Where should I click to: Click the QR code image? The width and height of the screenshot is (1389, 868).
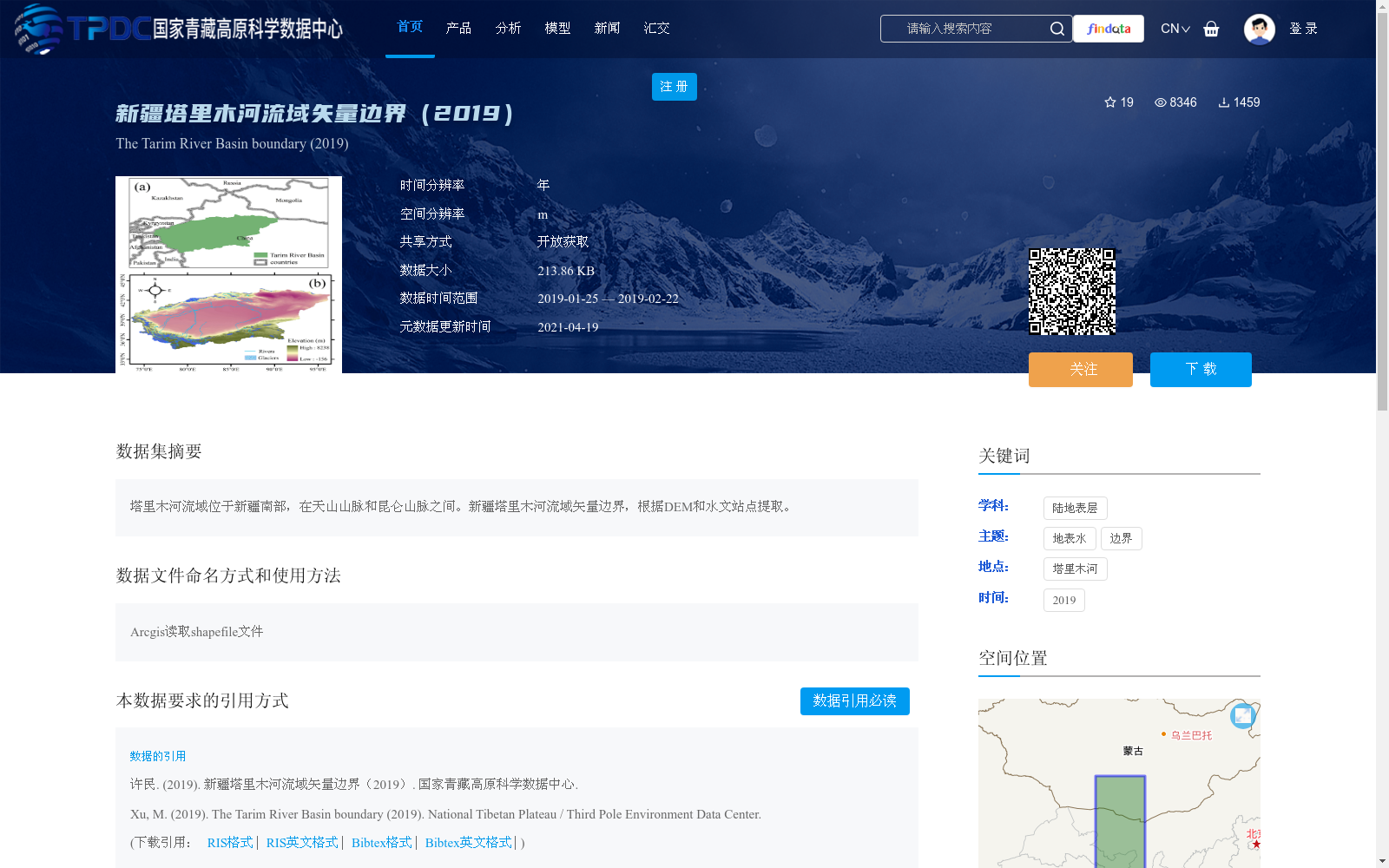1072,292
